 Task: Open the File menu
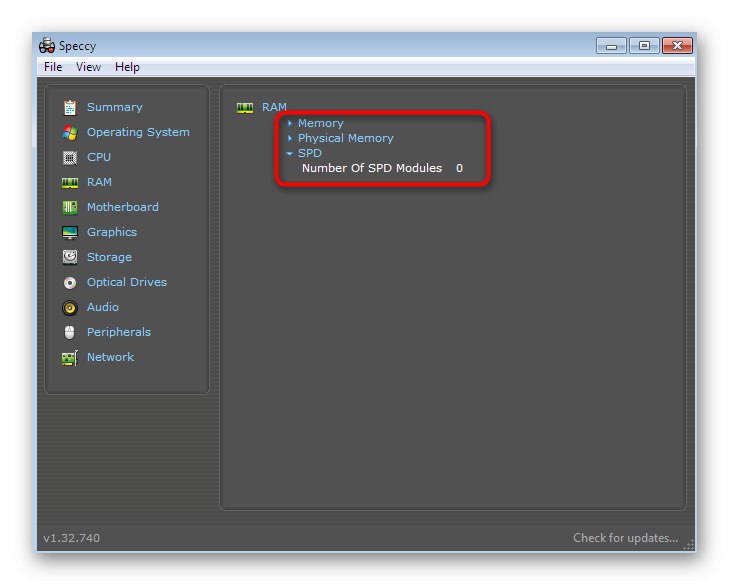[53, 67]
